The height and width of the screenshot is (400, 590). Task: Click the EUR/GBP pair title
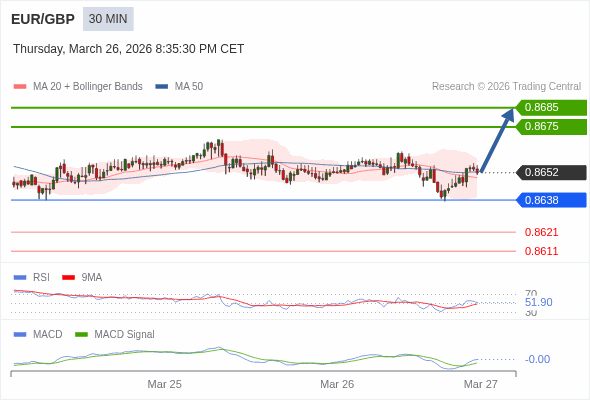coord(43,19)
